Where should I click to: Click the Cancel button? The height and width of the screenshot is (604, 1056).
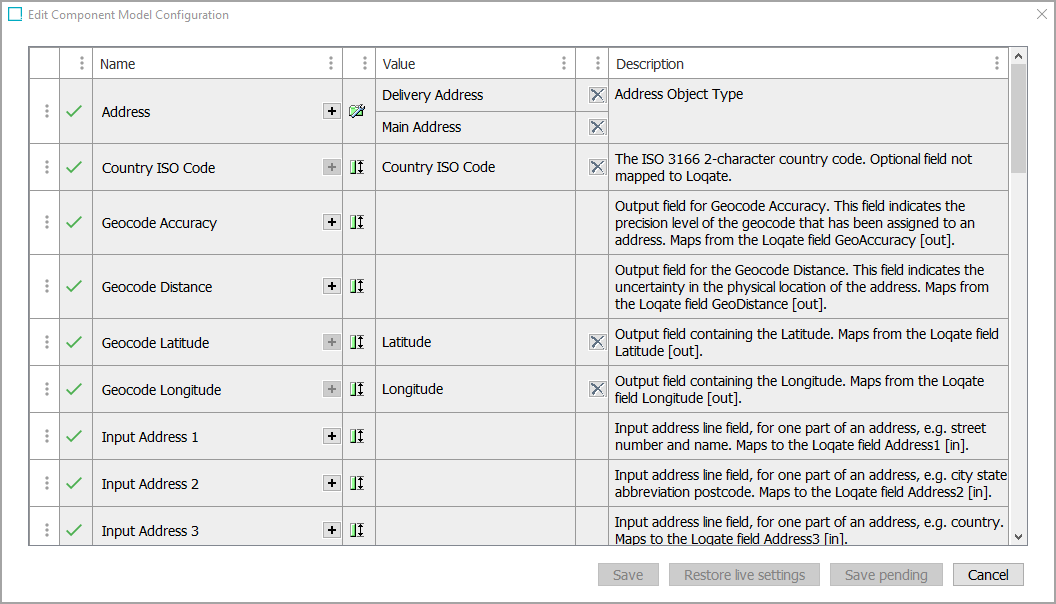click(988, 575)
